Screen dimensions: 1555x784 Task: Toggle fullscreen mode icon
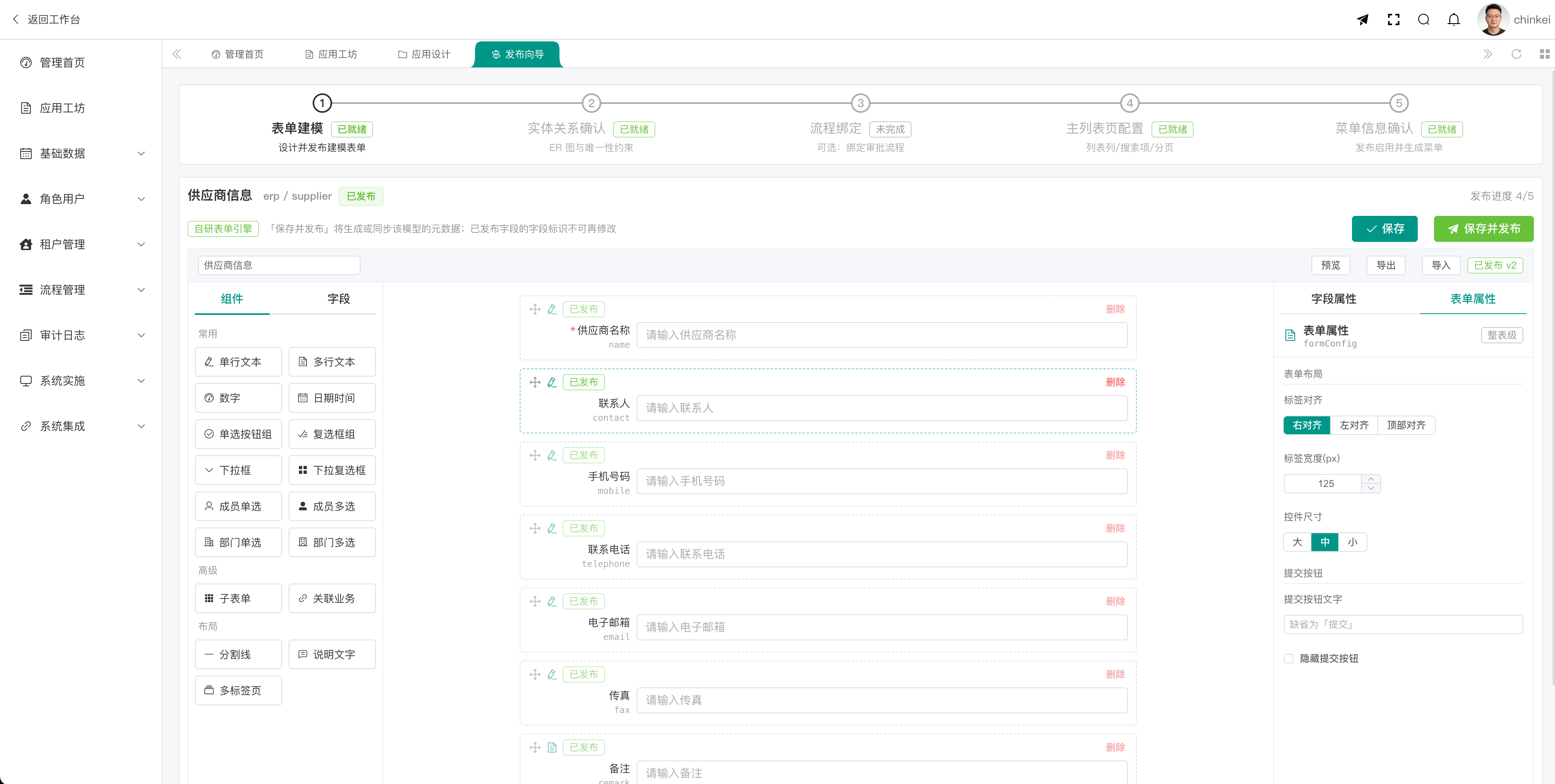coord(1393,20)
